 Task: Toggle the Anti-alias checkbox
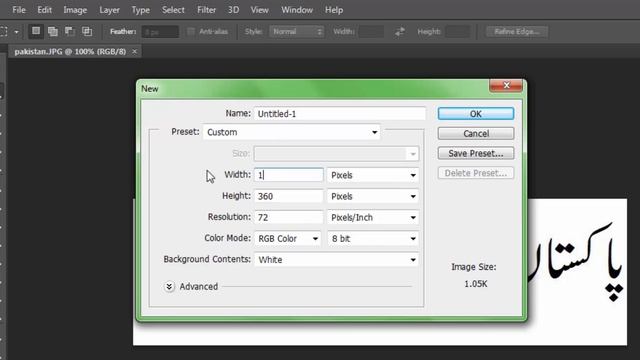[191, 31]
